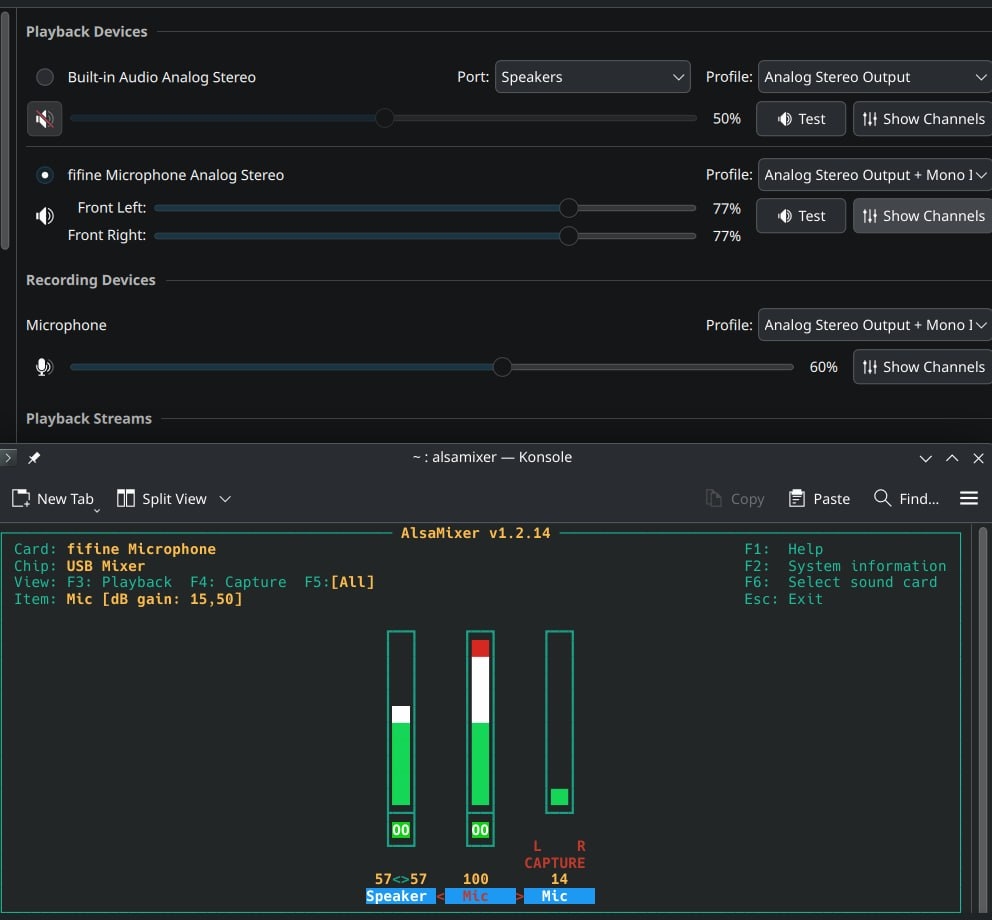The image size is (992, 920).
Task: Click F5:[All] view text
Action: [339, 582]
